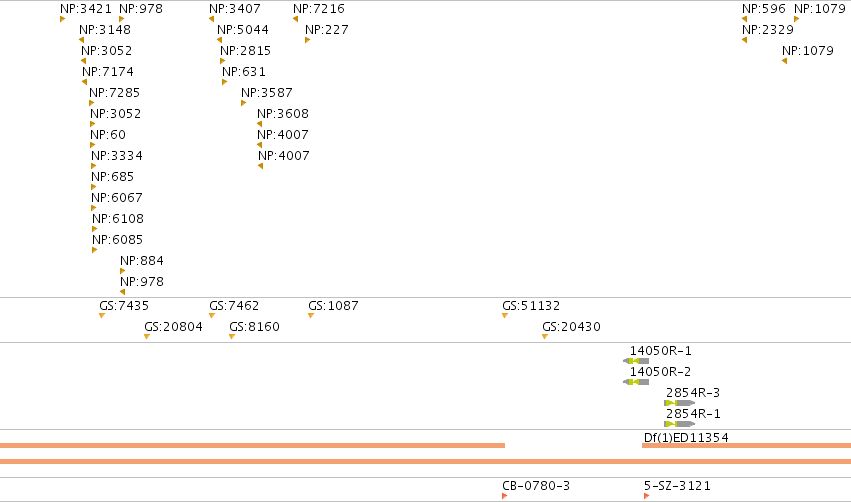
Task: Select the long unbroken orange deficiency bar
Action: [x=426, y=462]
